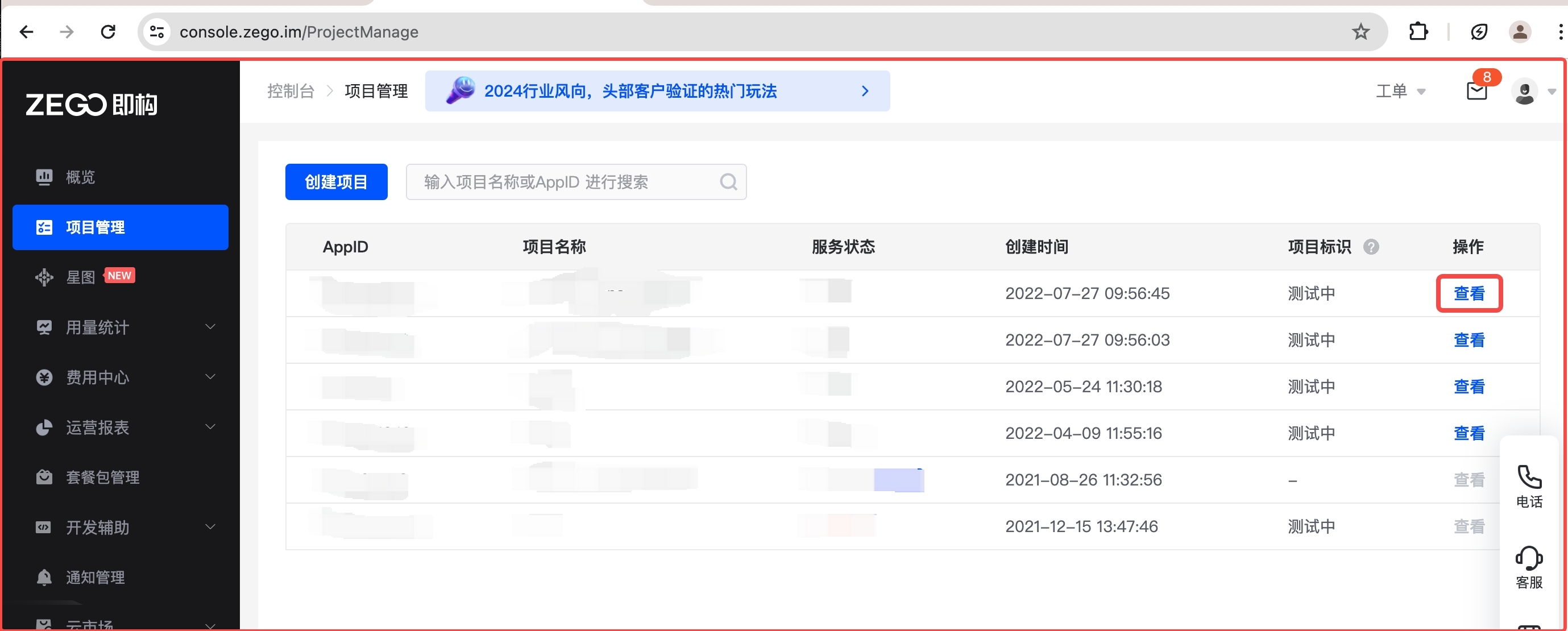Click the ZEGO logo
The width and height of the screenshot is (1568, 631).
92,105
